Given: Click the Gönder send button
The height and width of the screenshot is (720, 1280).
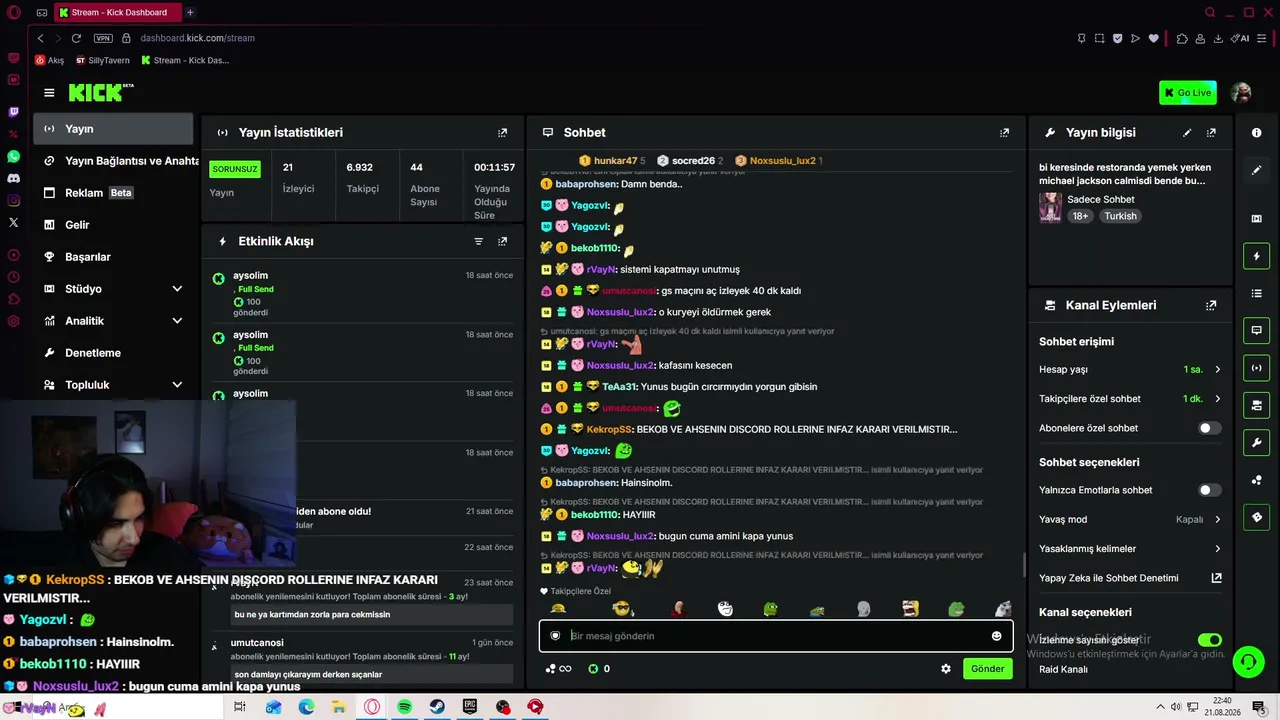Looking at the screenshot, I should pyautogui.click(x=987, y=669).
